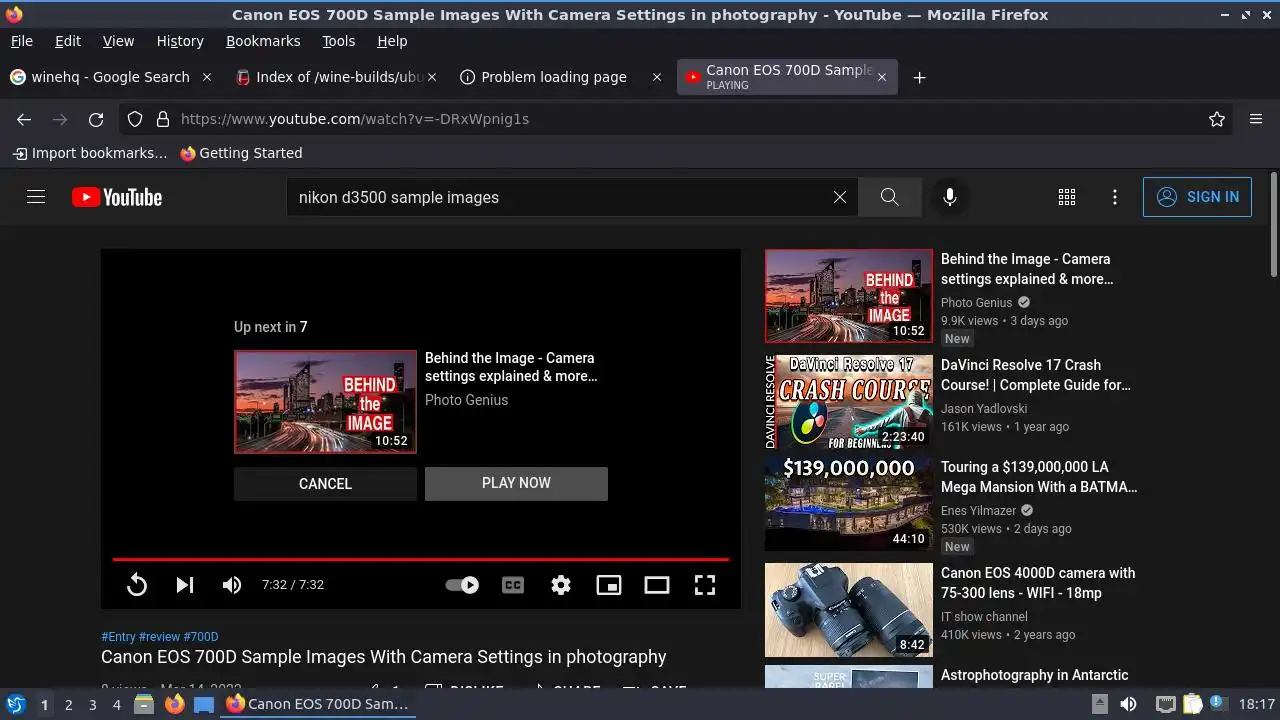
Task: Activate the miniplayer
Action: click(609, 585)
